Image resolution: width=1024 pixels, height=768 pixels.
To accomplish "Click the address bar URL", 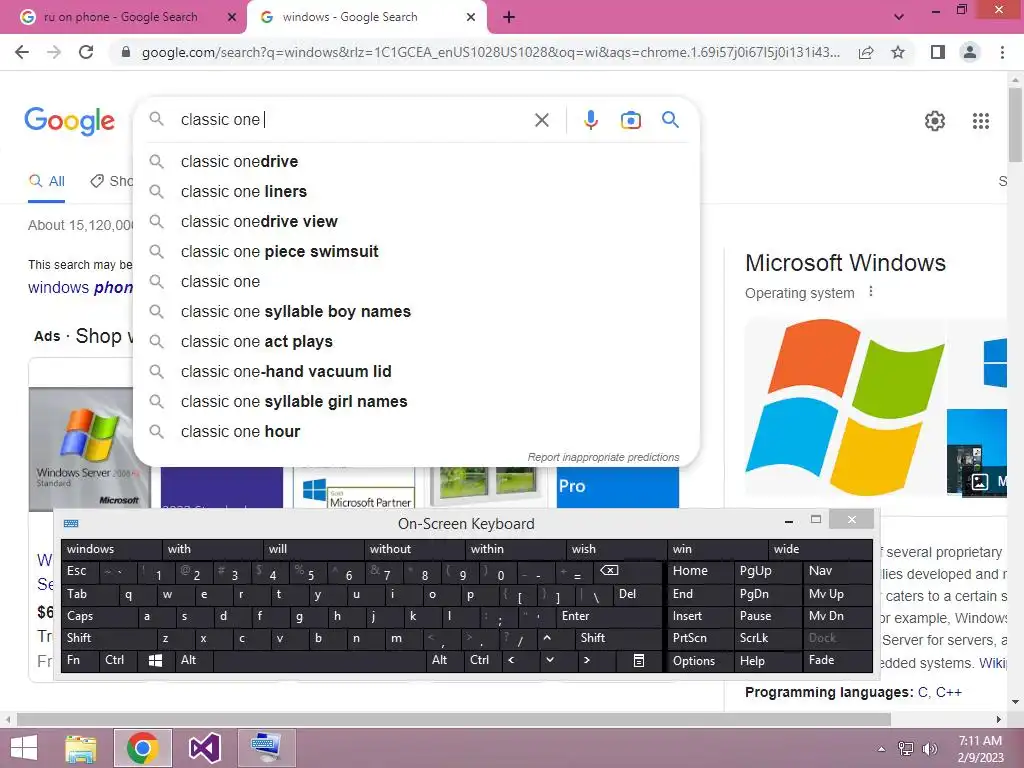I will (x=490, y=52).
